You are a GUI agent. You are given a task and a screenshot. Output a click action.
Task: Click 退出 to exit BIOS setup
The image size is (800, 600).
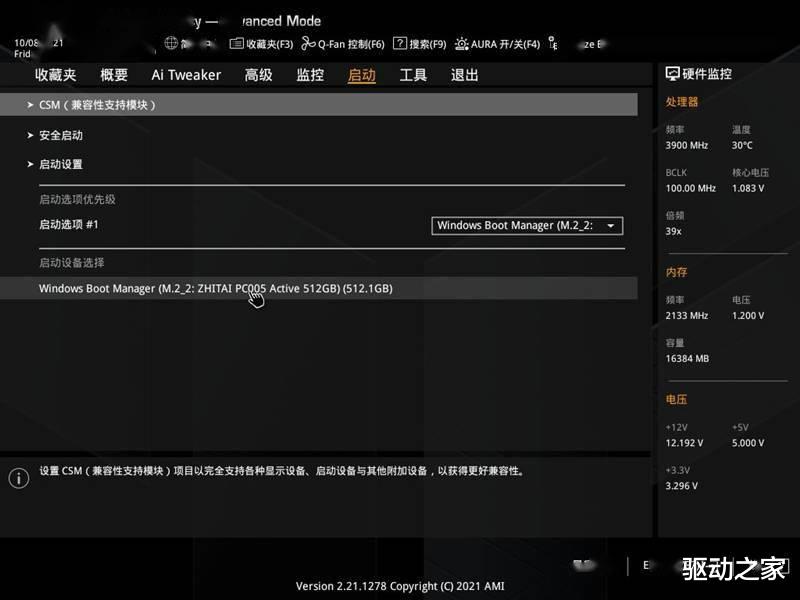(x=464, y=74)
